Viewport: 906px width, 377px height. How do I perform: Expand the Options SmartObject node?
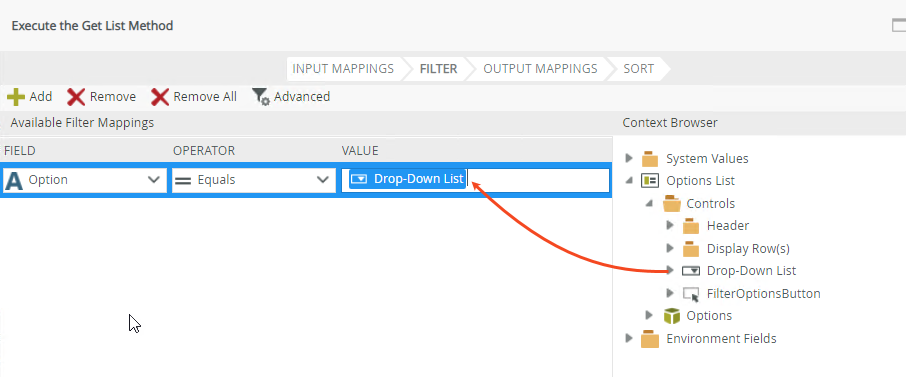pyautogui.click(x=649, y=315)
